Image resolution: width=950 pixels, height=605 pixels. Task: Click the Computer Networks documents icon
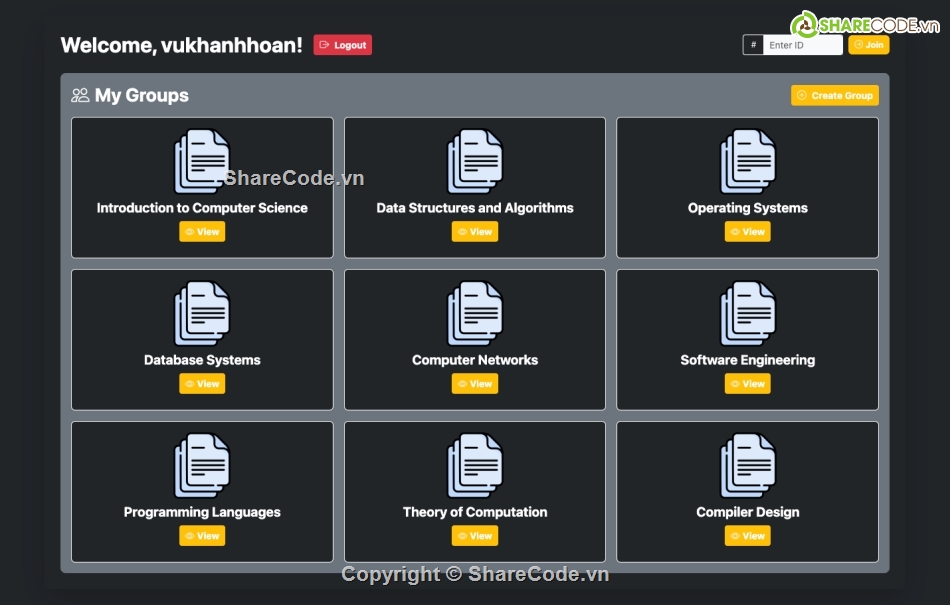click(x=475, y=313)
